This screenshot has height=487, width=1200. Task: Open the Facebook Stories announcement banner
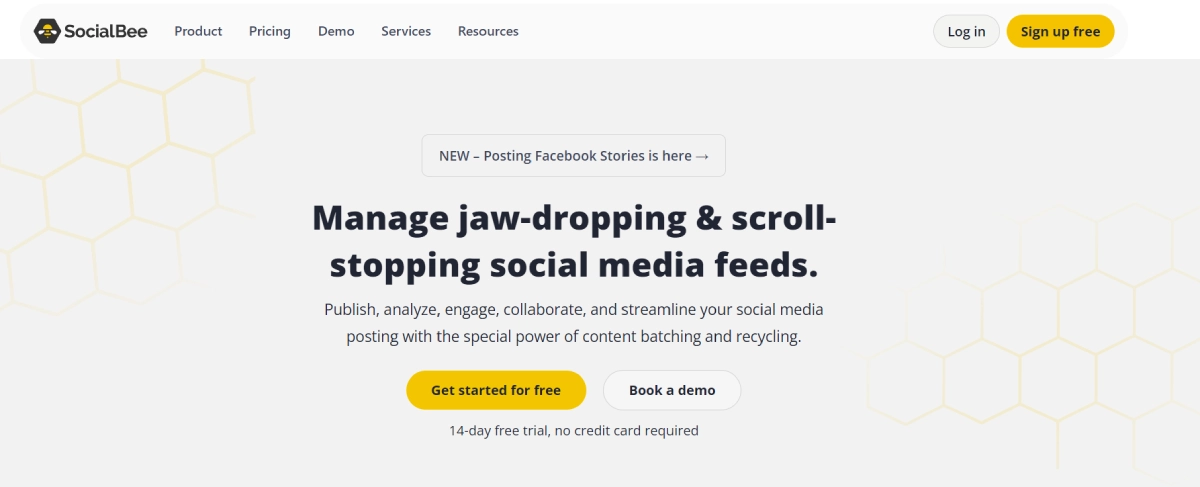pos(565,156)
